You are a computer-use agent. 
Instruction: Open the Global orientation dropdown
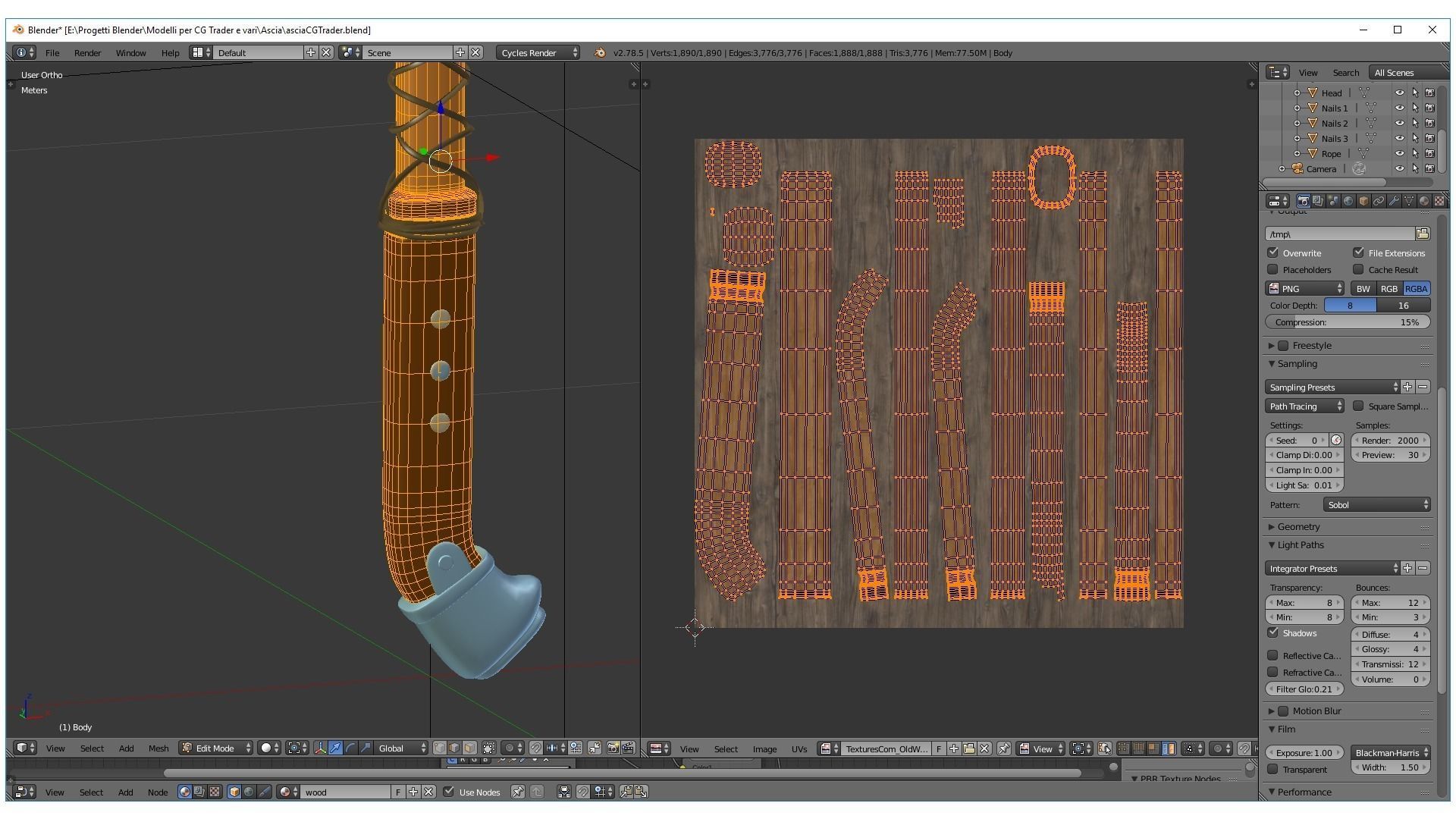[x=402, y=748]
